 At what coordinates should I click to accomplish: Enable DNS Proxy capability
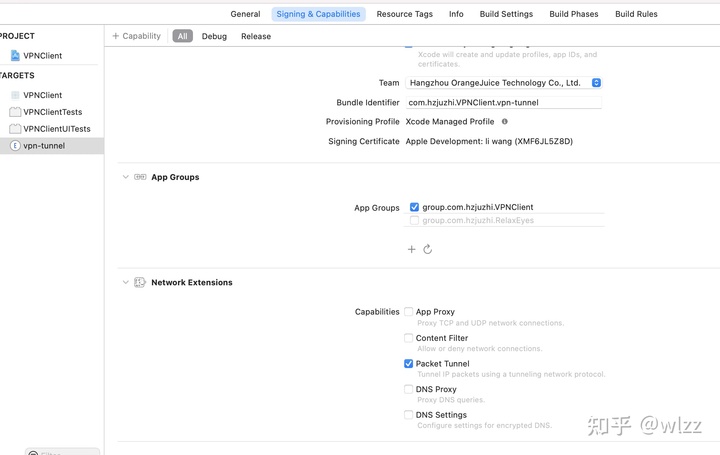point(408,389)
